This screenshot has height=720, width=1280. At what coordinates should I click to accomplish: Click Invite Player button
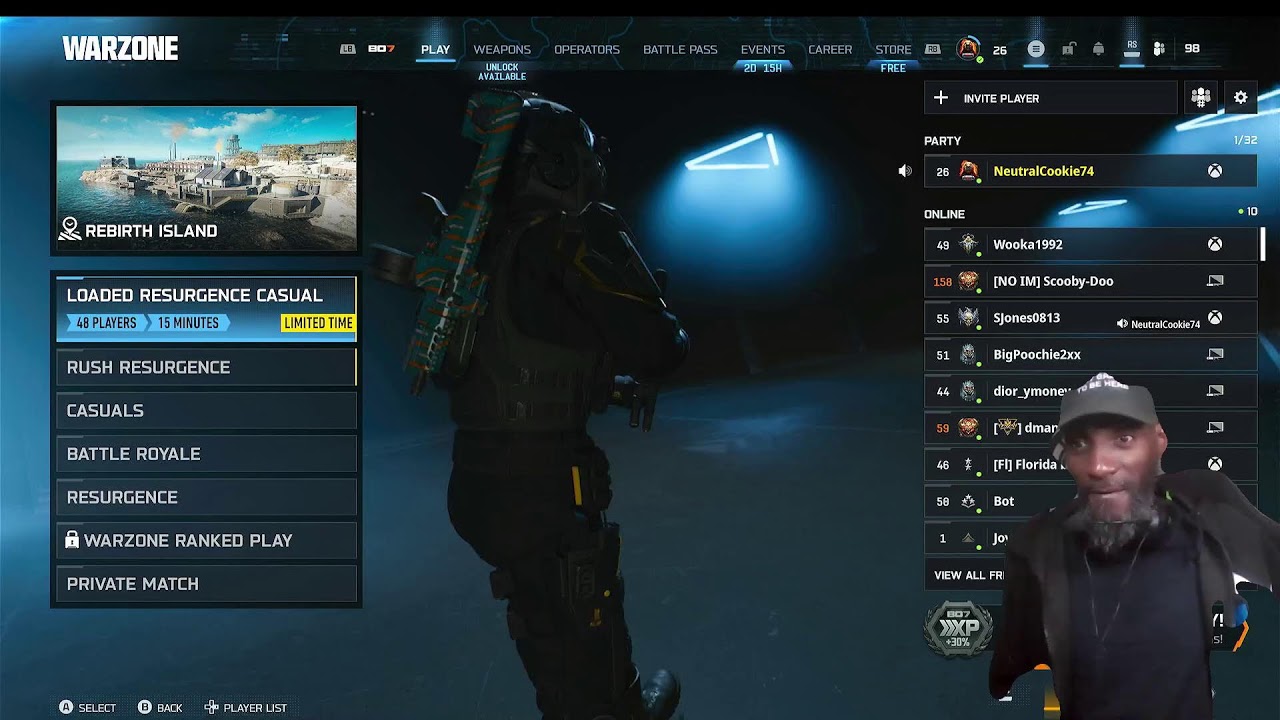coord(1050,98)
